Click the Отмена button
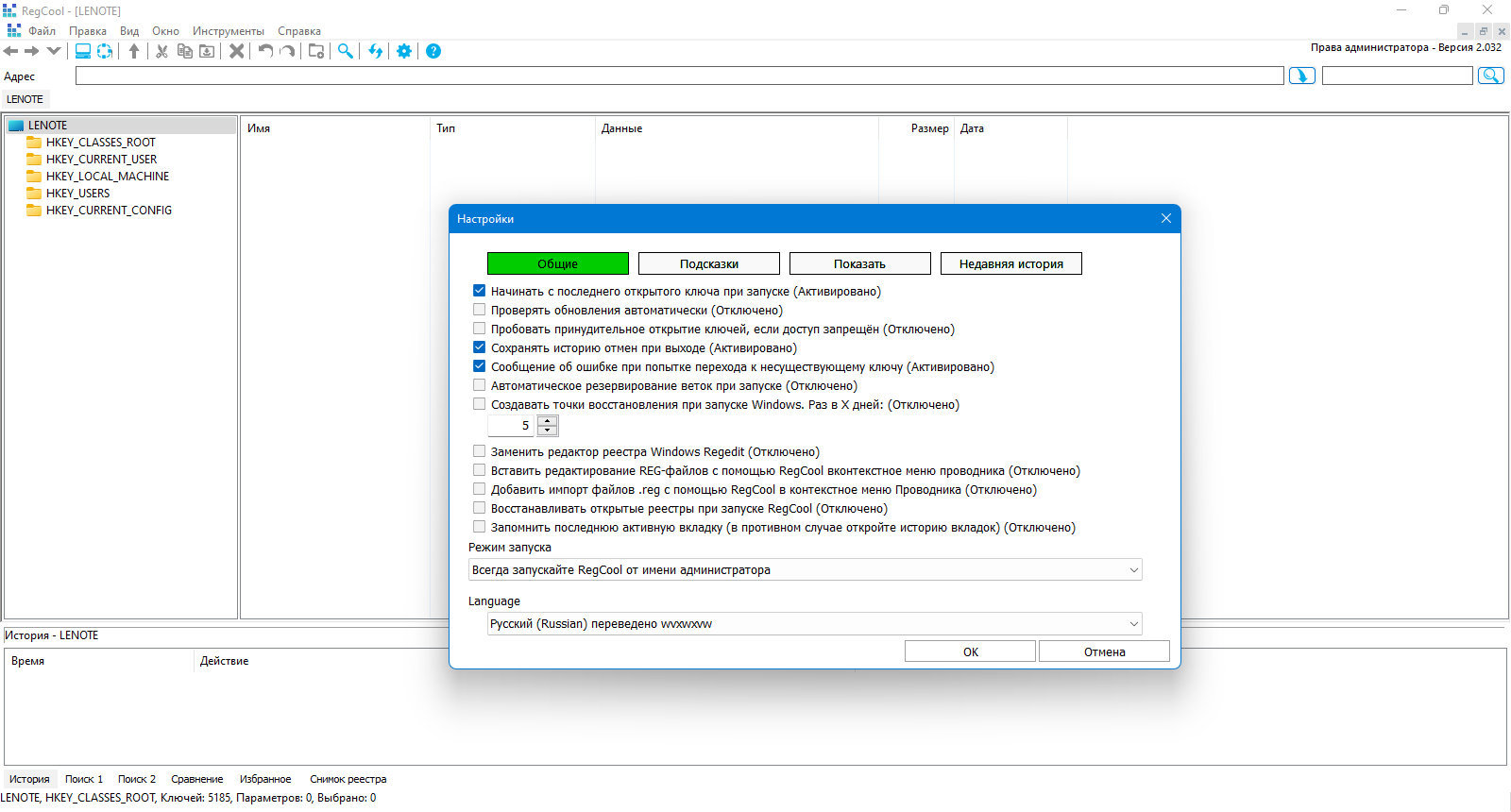Image resolution: width=1511 pixels, height=812 pixels. click(x=1104, y=651)
